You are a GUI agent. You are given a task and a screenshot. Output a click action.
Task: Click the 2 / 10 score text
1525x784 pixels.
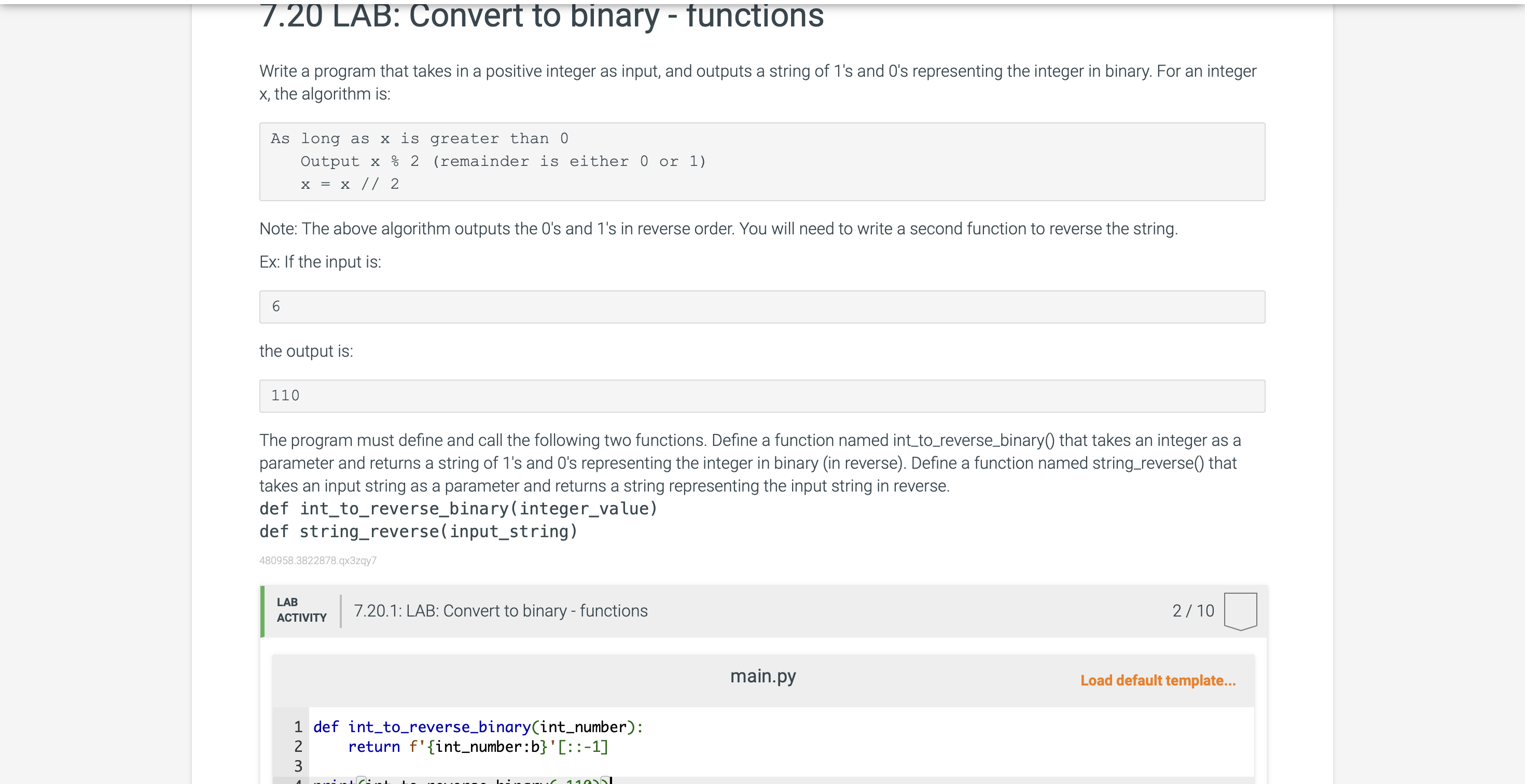[x=1193, y=611]
